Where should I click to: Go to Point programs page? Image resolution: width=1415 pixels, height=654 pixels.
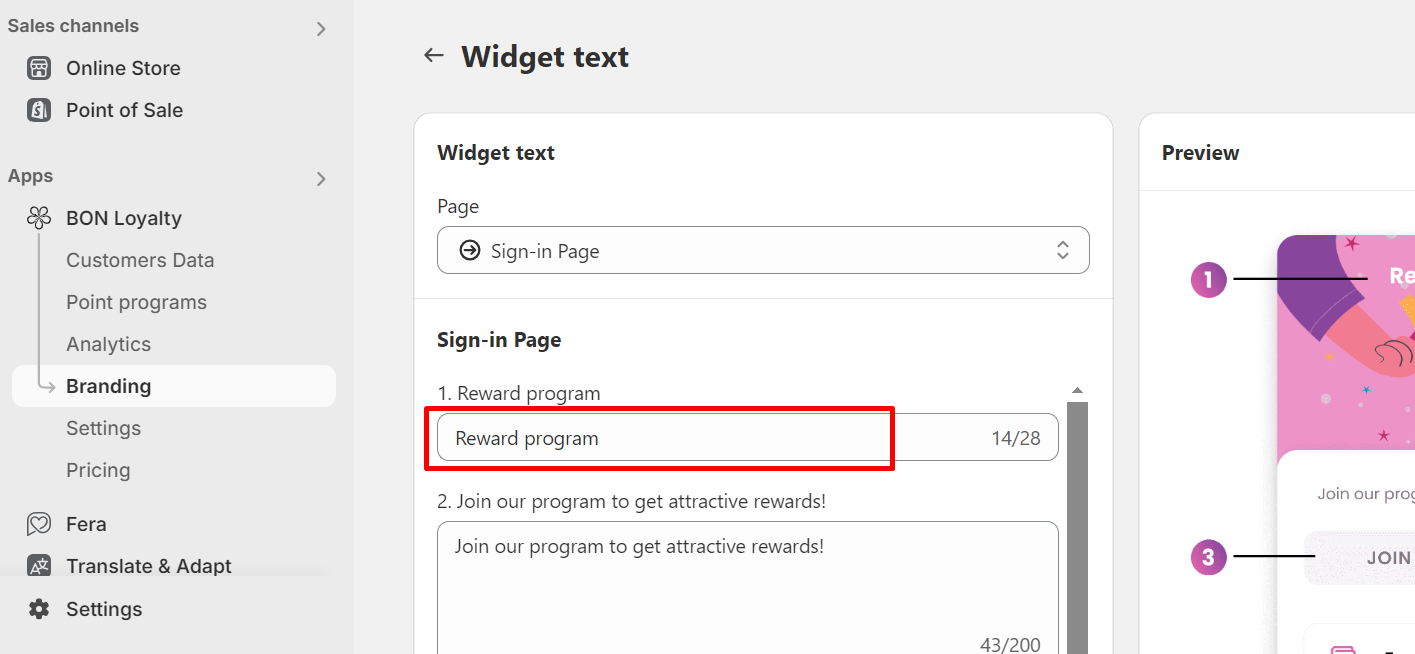click(x=136, y=302)
